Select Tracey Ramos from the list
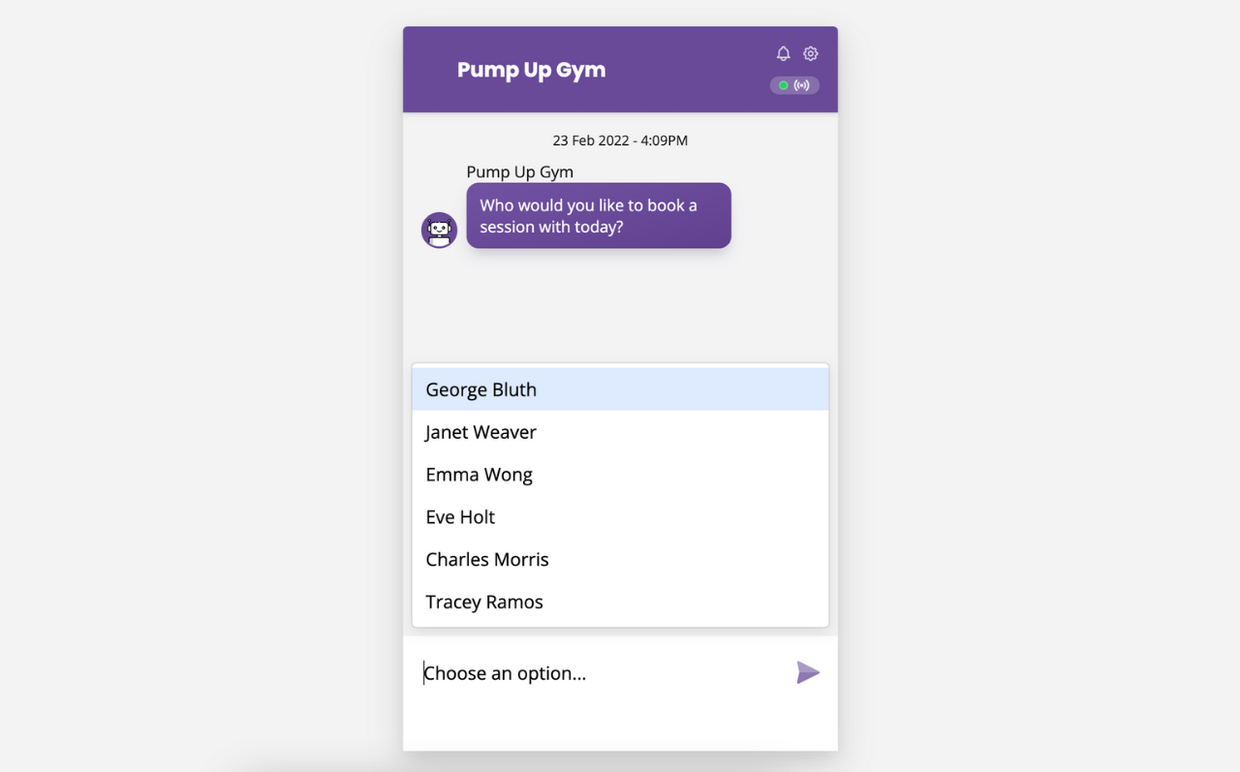The width and height of the screenshot is (1240, 772). 620,602
